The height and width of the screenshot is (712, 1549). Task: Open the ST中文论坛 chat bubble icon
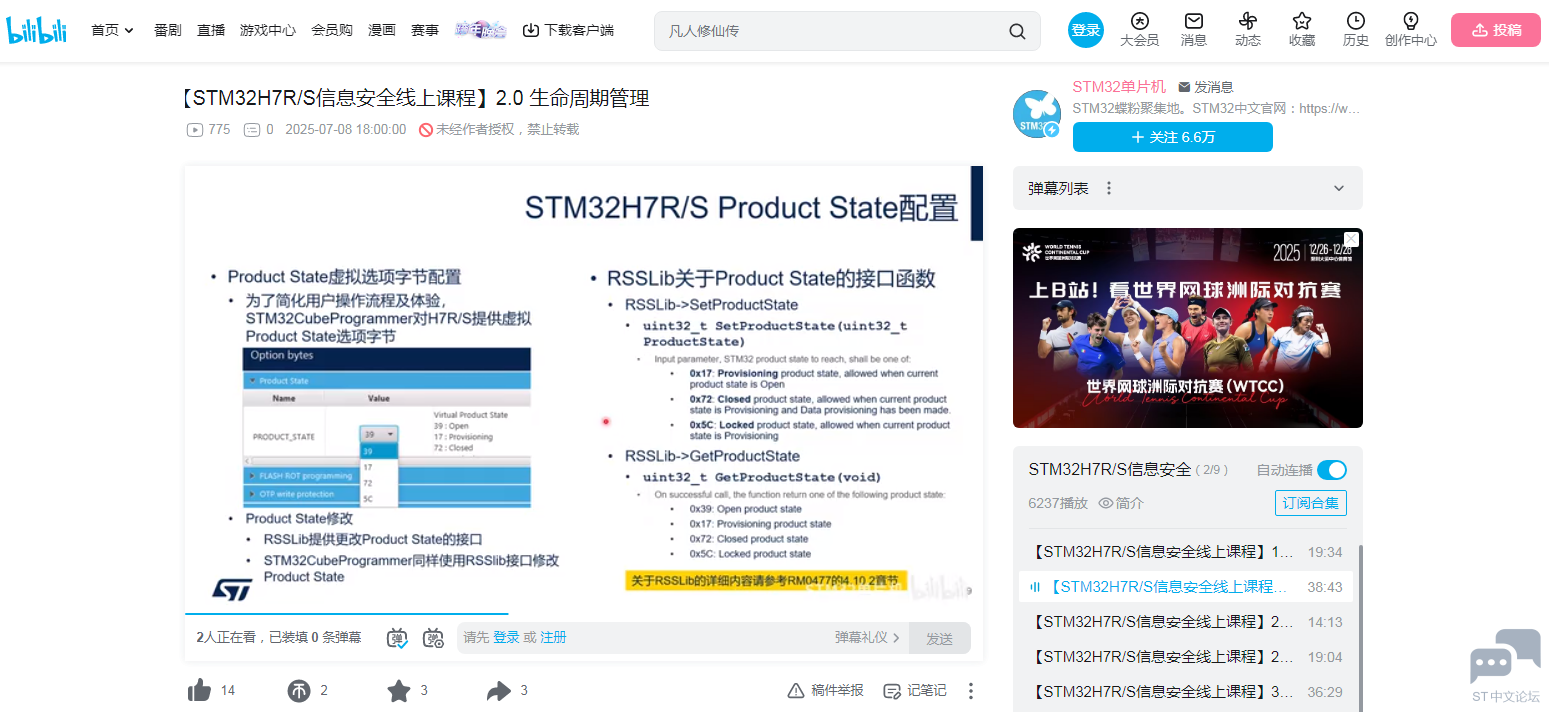(1505, 656)
